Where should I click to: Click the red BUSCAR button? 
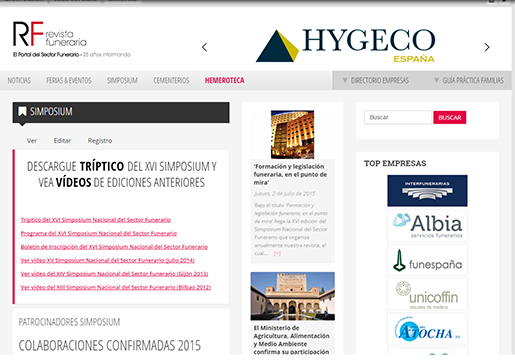(x=450, y=117)
